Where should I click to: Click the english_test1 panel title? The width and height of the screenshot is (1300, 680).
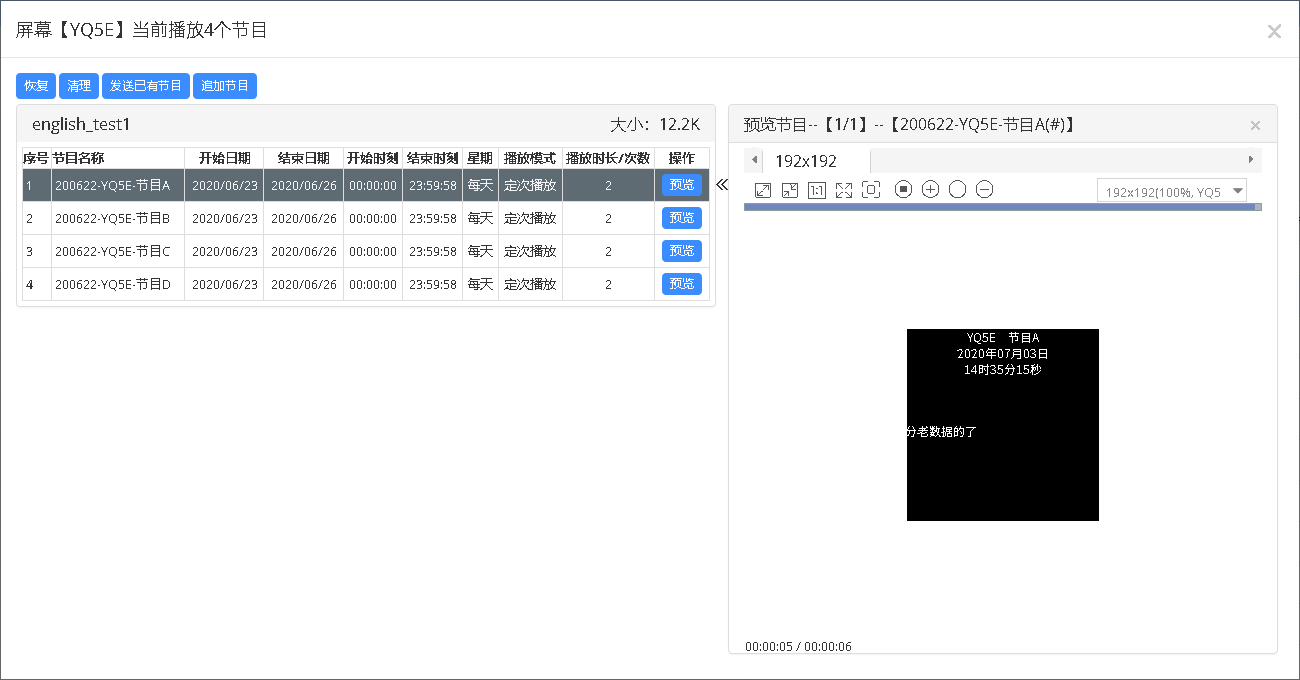coord(81,125)
